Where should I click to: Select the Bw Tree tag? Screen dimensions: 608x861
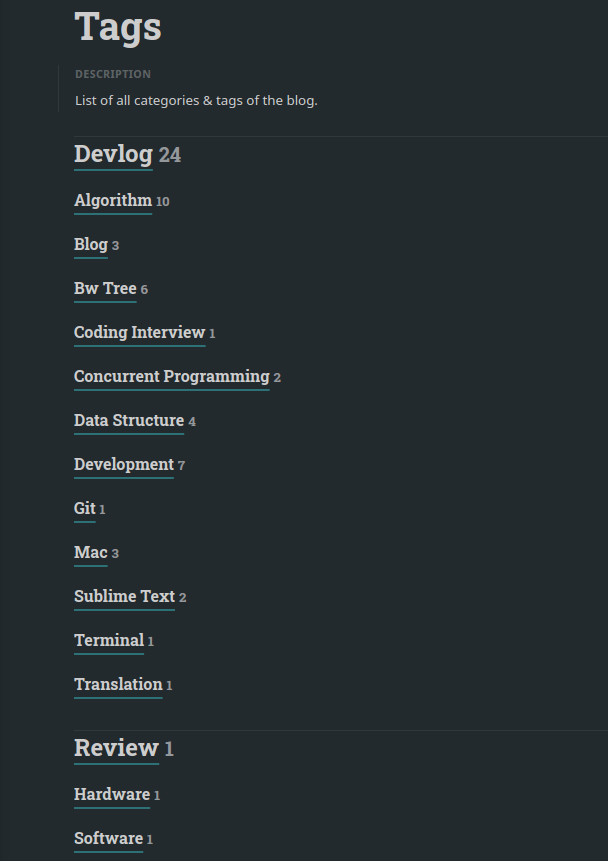[x=105, y=288]
